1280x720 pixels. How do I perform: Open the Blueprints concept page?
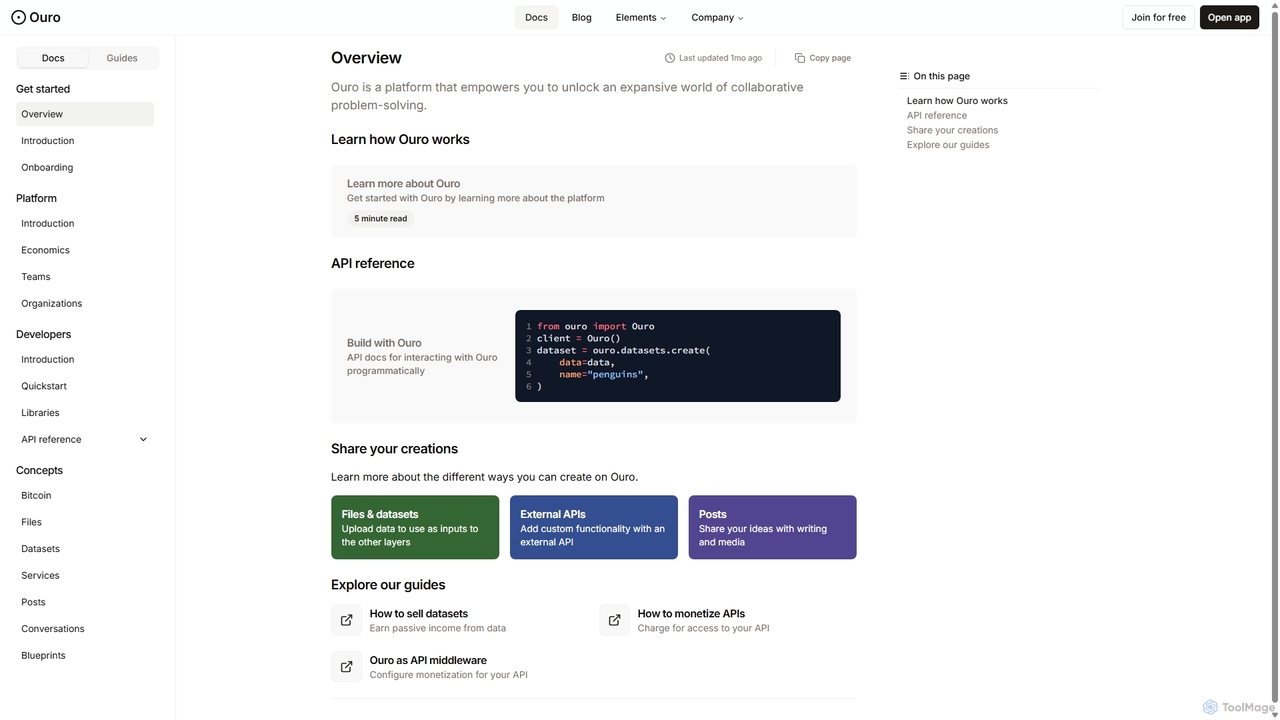85,656
